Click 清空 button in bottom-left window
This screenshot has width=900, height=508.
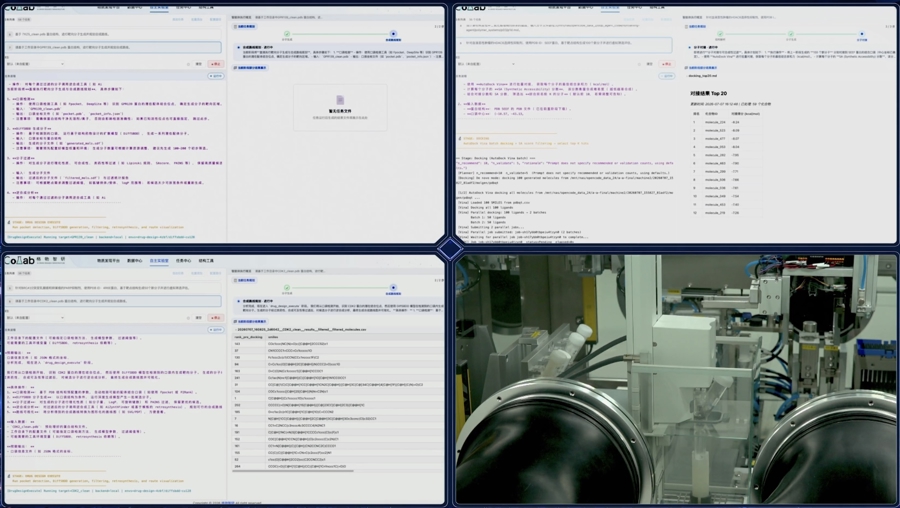click(199, 317)
